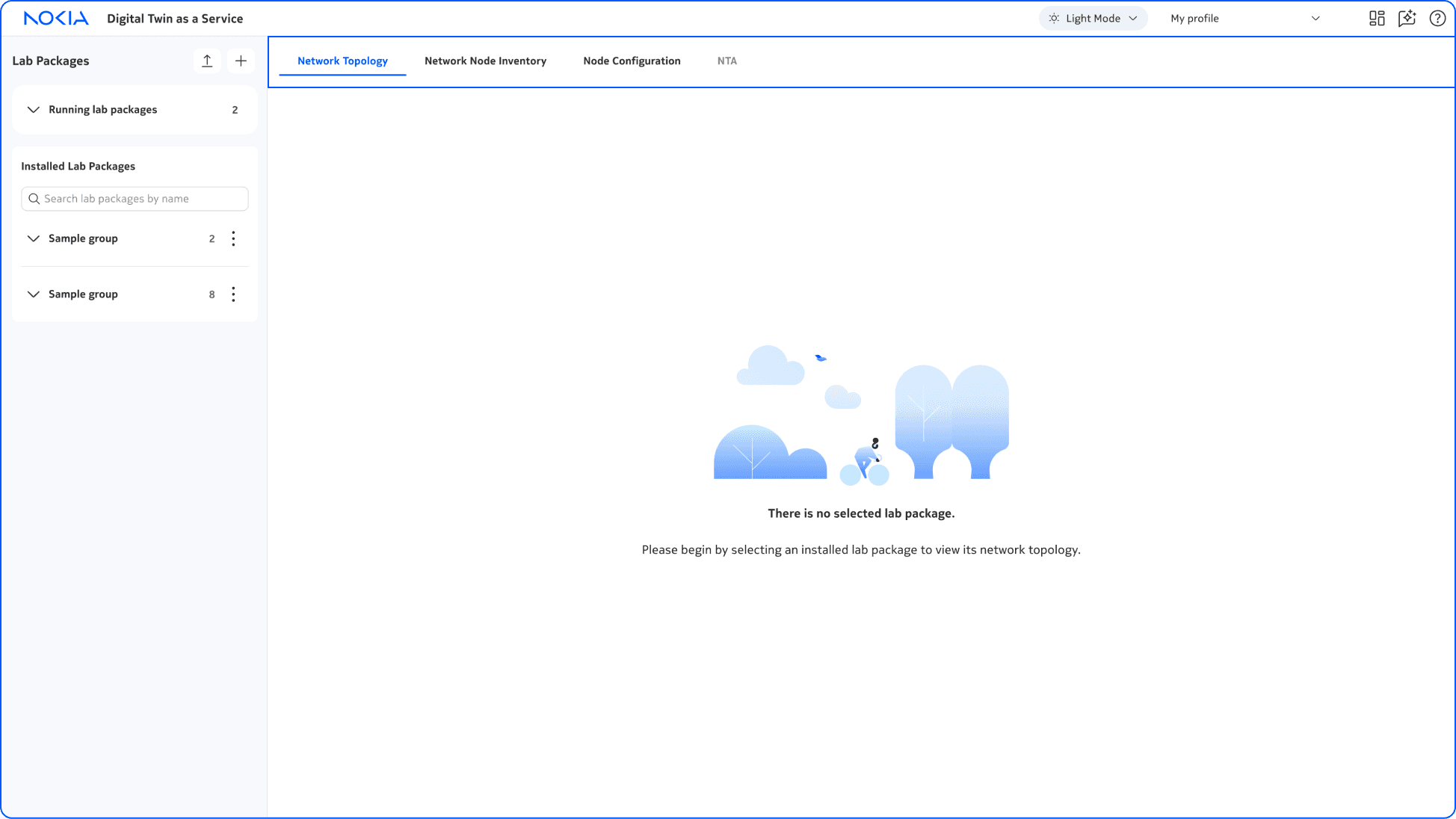Click the plus icon to add lab package
Viewport: 1456px width, 819px height.
point(241,61)
